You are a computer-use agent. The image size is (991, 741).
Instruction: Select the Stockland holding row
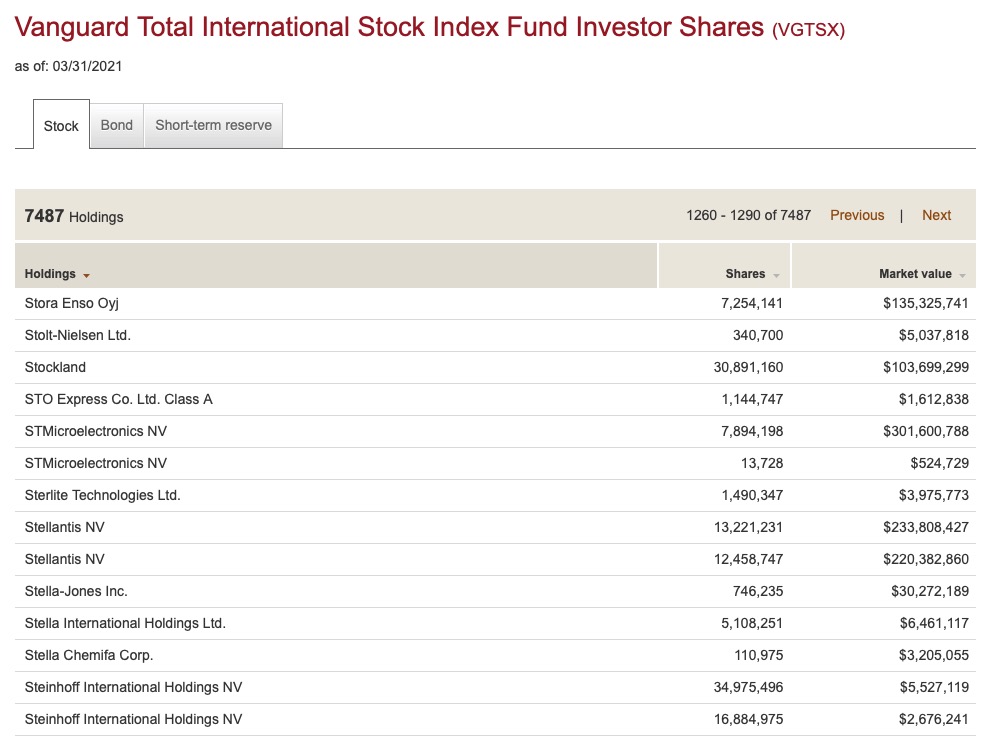click(55, 366)
